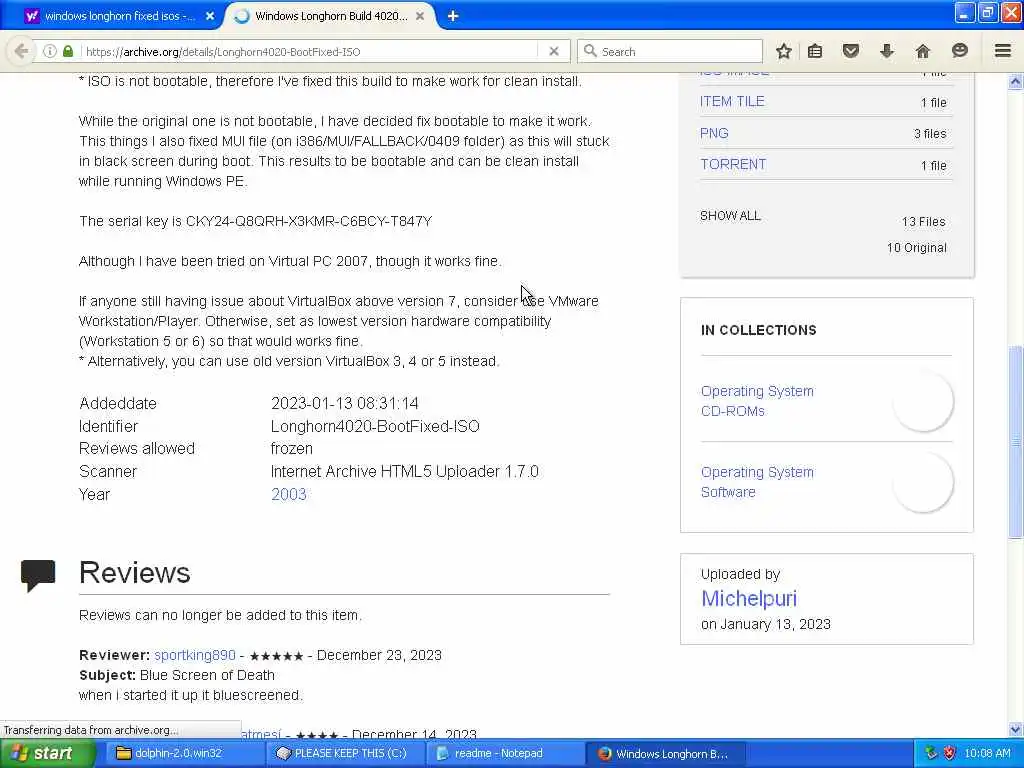The height and width of the screenshot is (768, 1024).
Task: Go back with the Firefox back arrow
Action: (x=21, y=51)
